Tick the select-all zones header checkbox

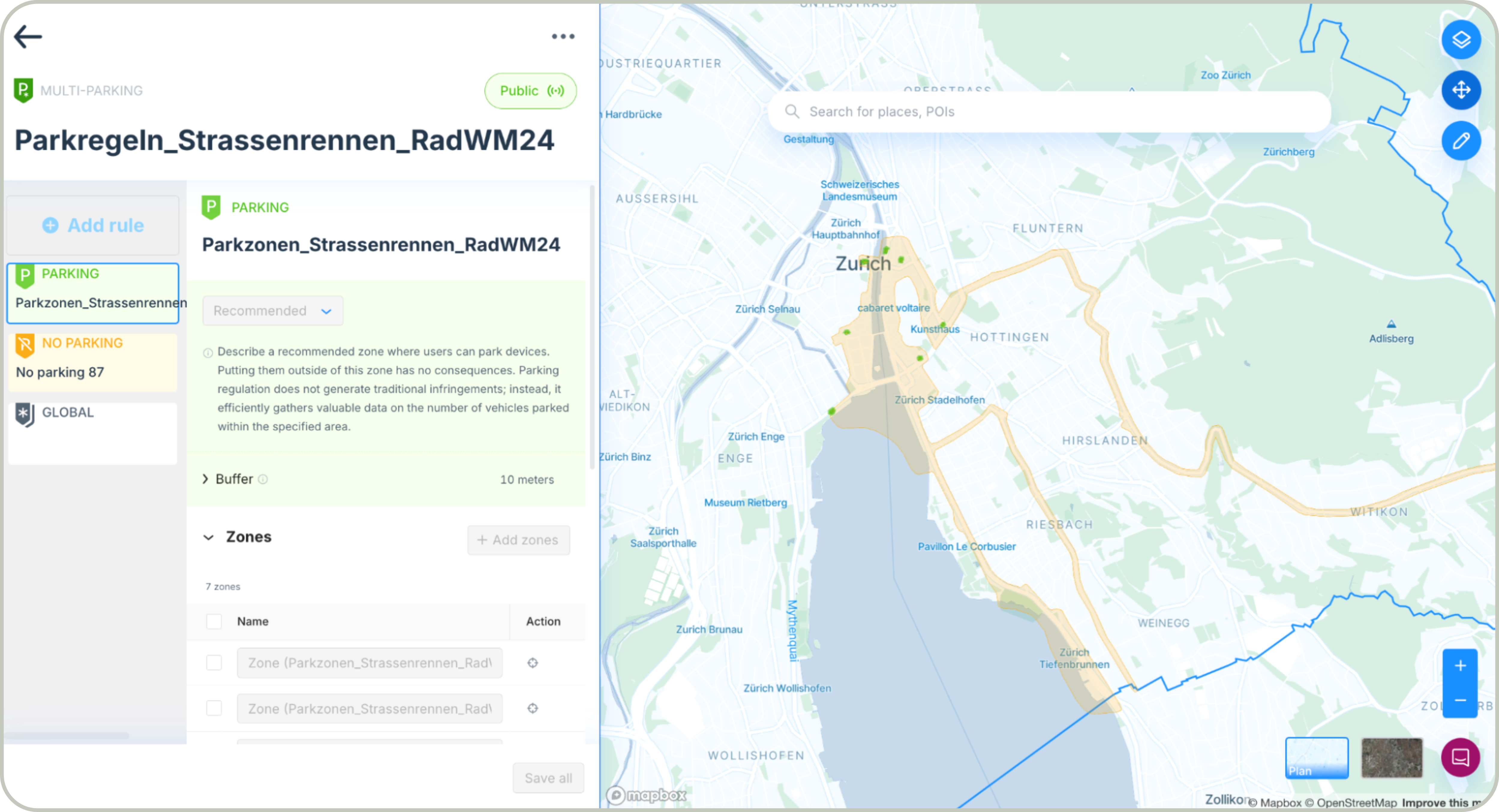pyautogui.click(x=214, y=621)
